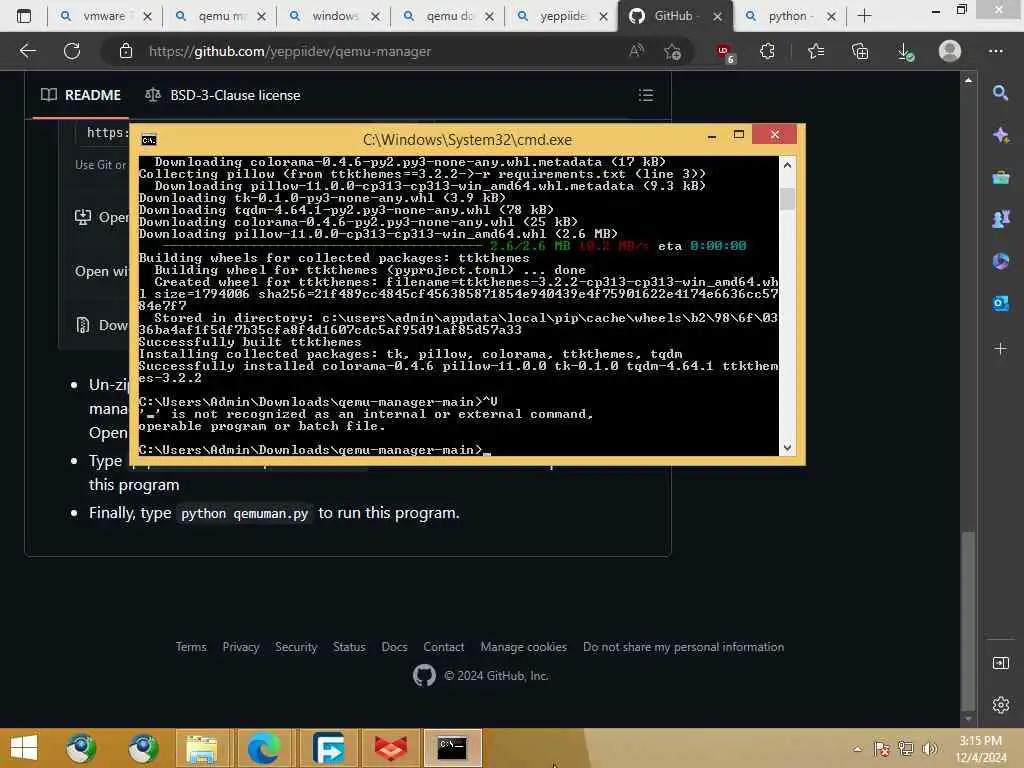Open the volume speaker tray icon
1024x768 pixels.
[x=929, y=748]
